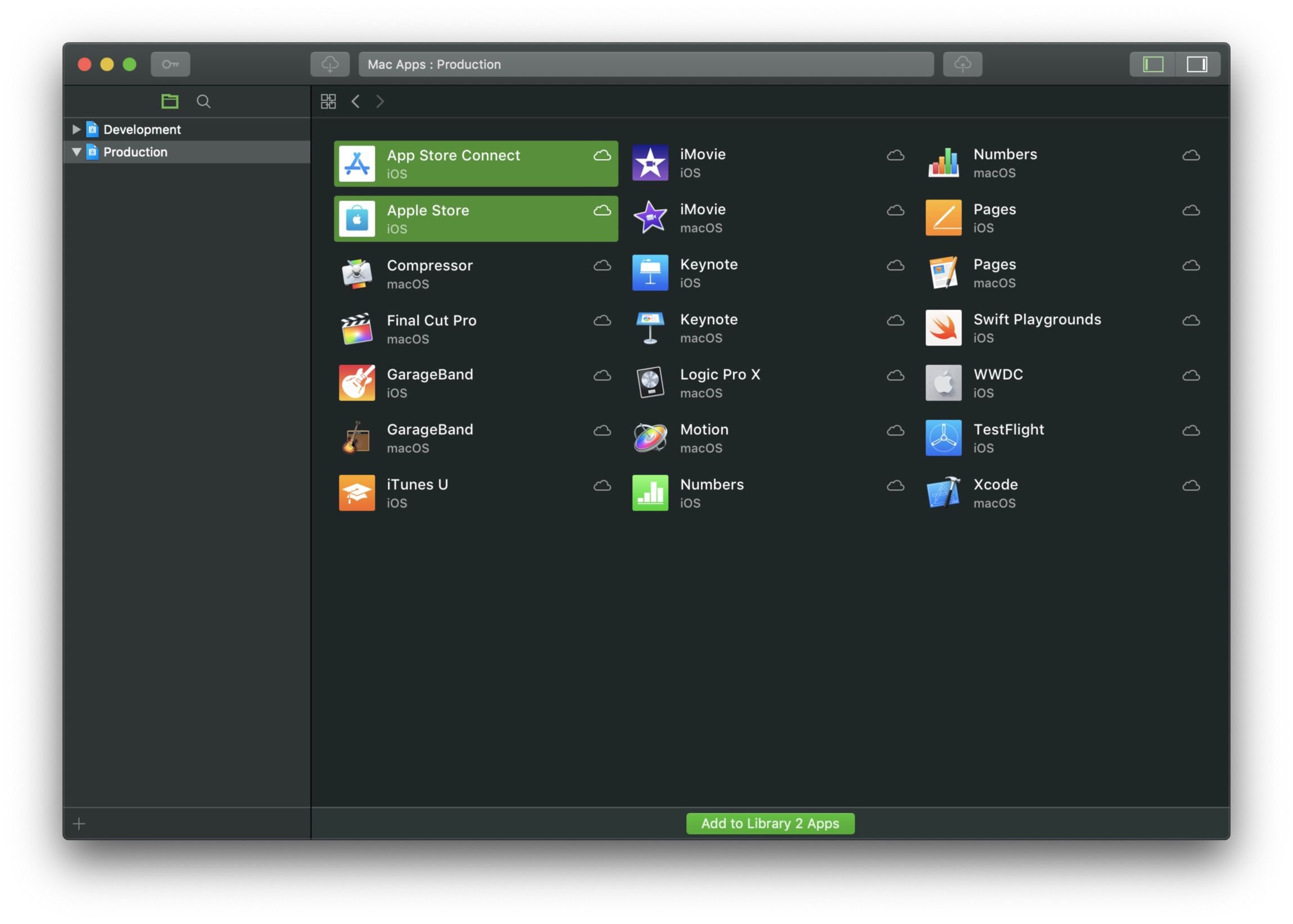The image size is (1293, 924).
Task: Click the Apple Store iOS app icon
Action: 357,219
